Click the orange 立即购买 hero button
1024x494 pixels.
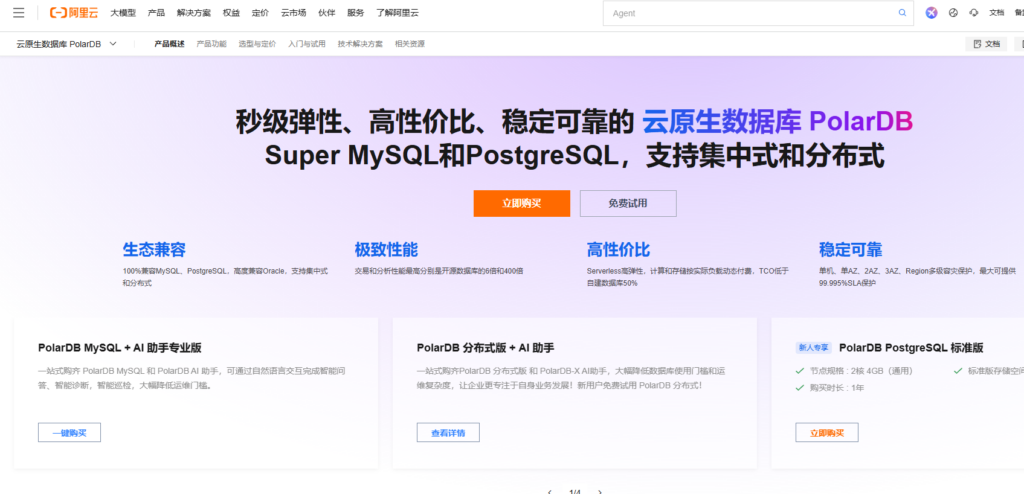[522, 203]
